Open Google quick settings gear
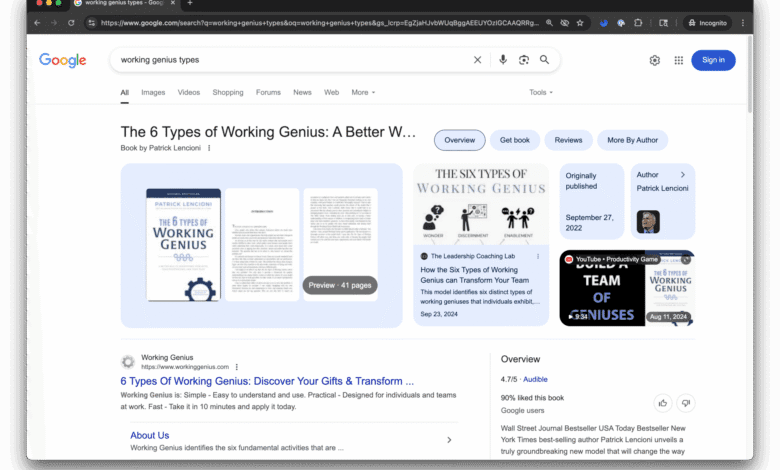Viewport: 780px width, 470px height. click(x=655, y=61)
